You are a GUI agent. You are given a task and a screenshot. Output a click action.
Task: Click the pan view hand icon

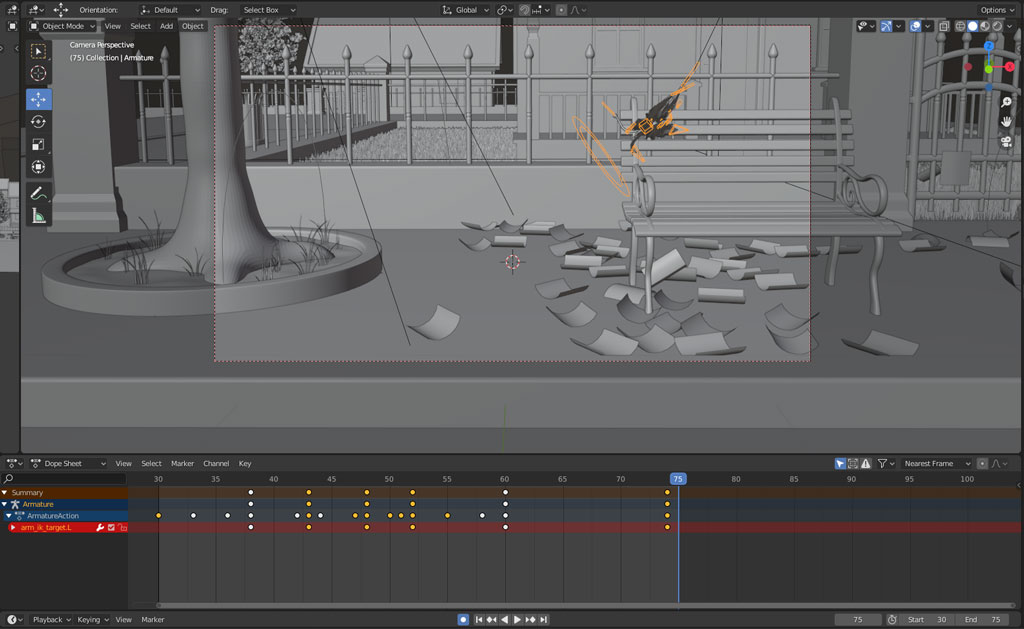click(1006, 122)
